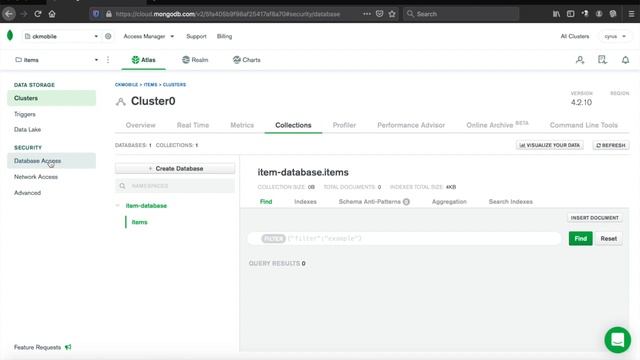Open the Aggregation sub-tab
Viewport: 640px width, 360px height.
tap(449, 202)
